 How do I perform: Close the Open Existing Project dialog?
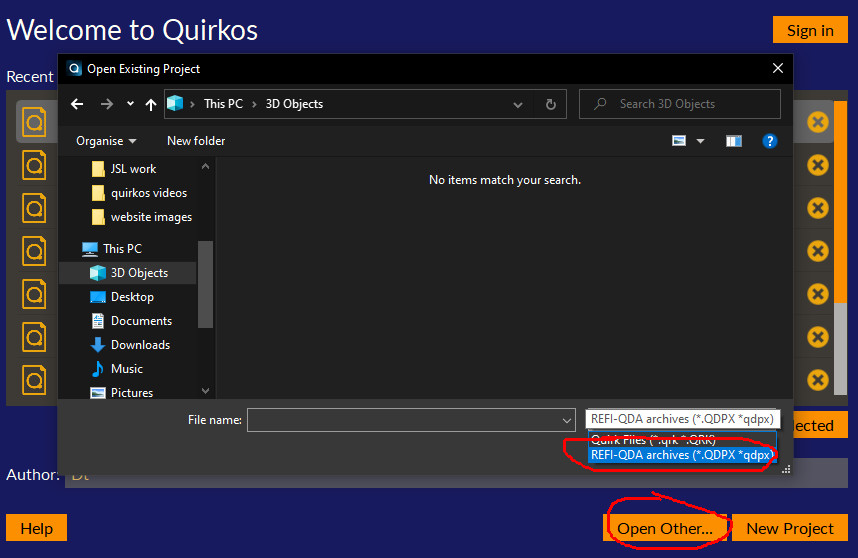(778, 68)
